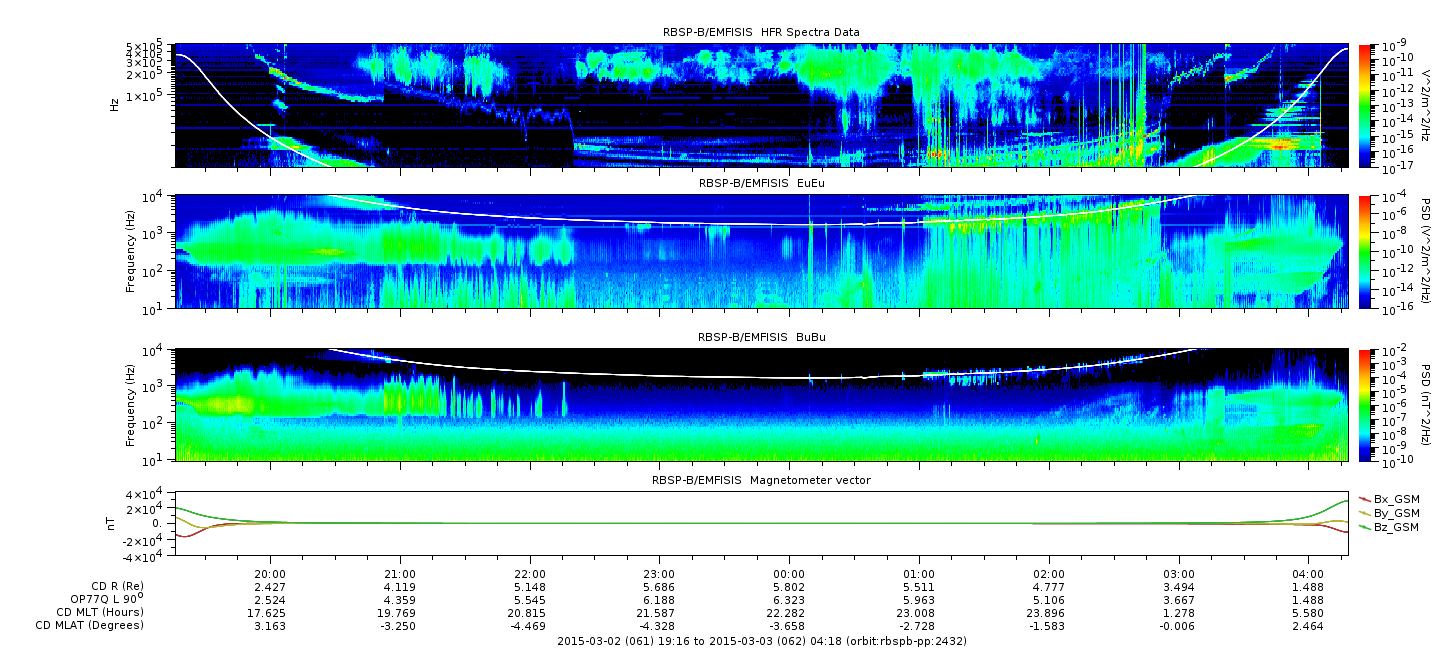
Task: Click the 00:00 time axis label
Action: click(789, 574)
